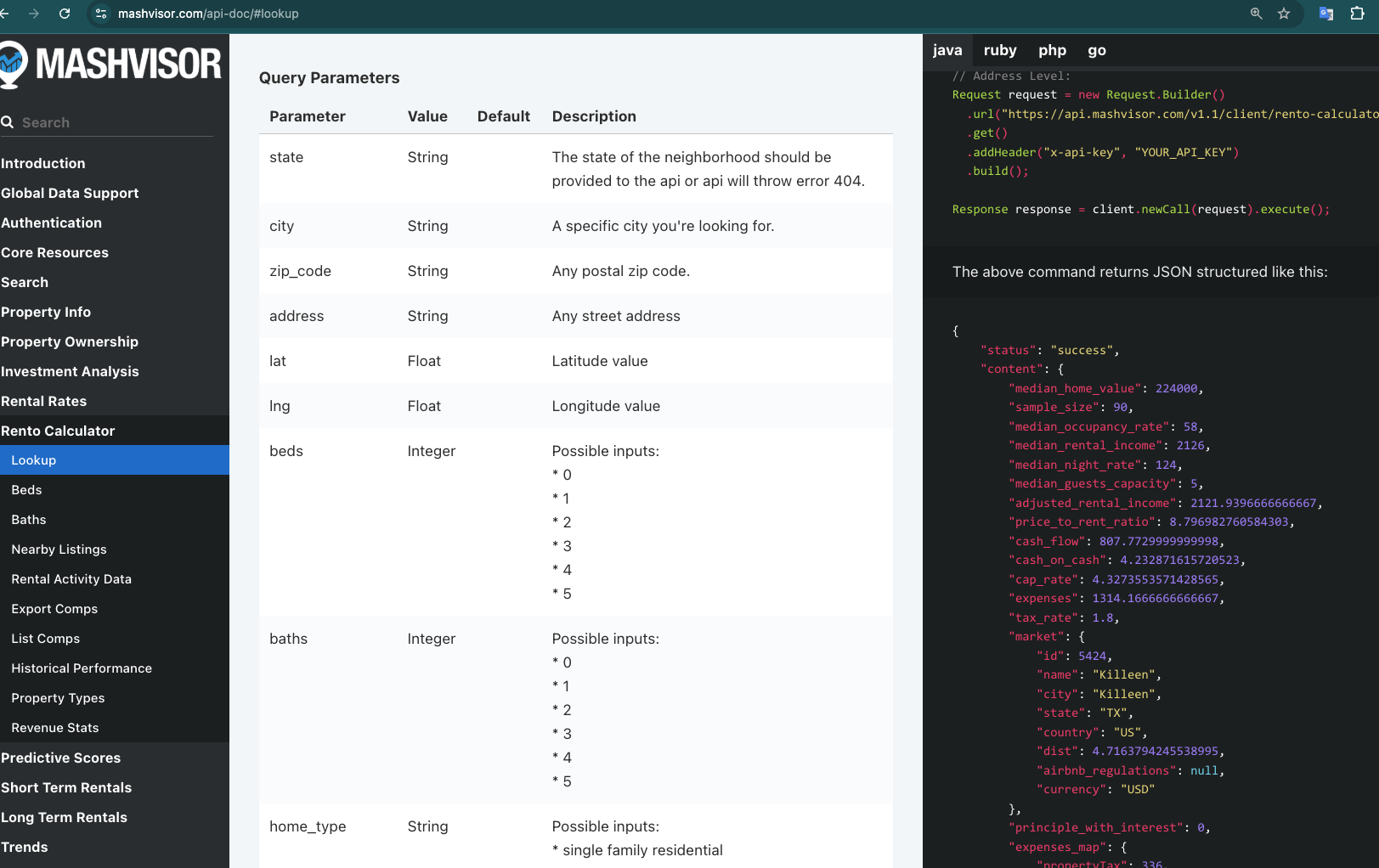Click the sidebar Search input field
The image size is (1379, 868).
(115, 122)
